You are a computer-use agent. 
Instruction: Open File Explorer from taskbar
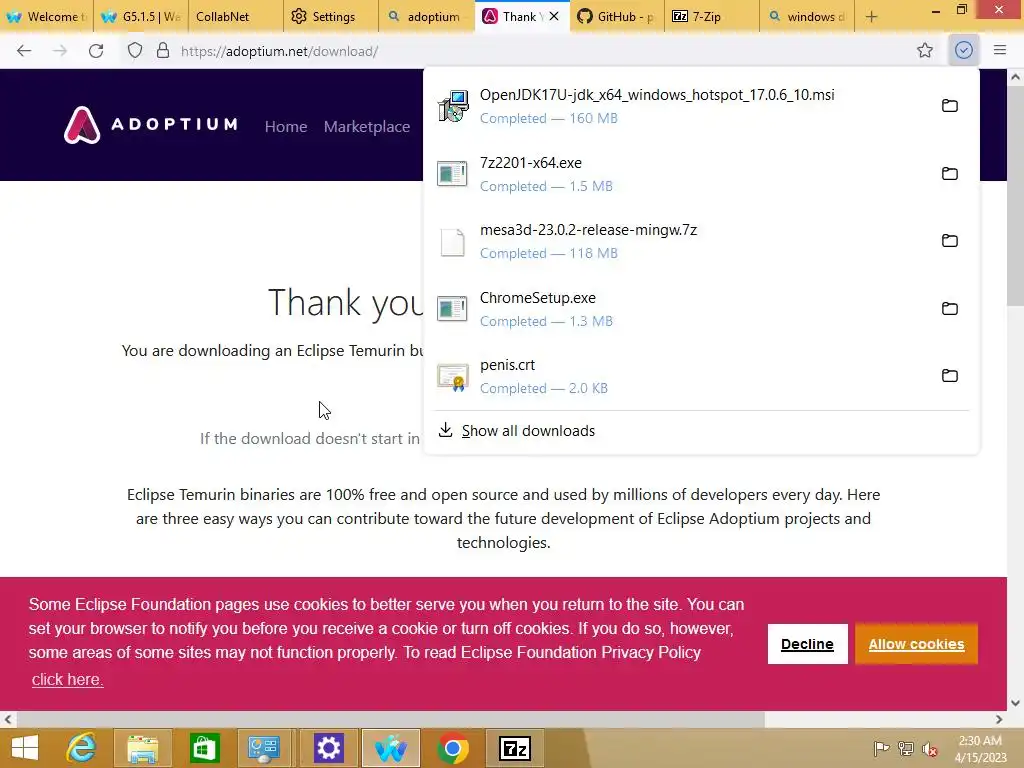click(x=143, y=748)
